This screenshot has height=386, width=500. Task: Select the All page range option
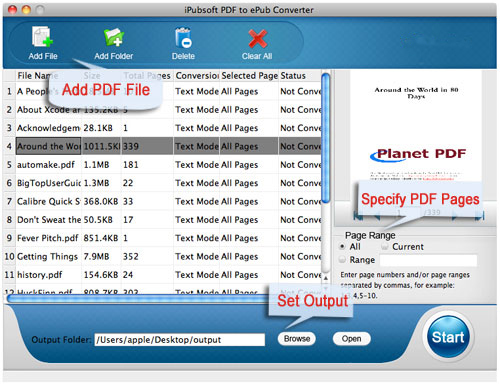tap(342, 247)
